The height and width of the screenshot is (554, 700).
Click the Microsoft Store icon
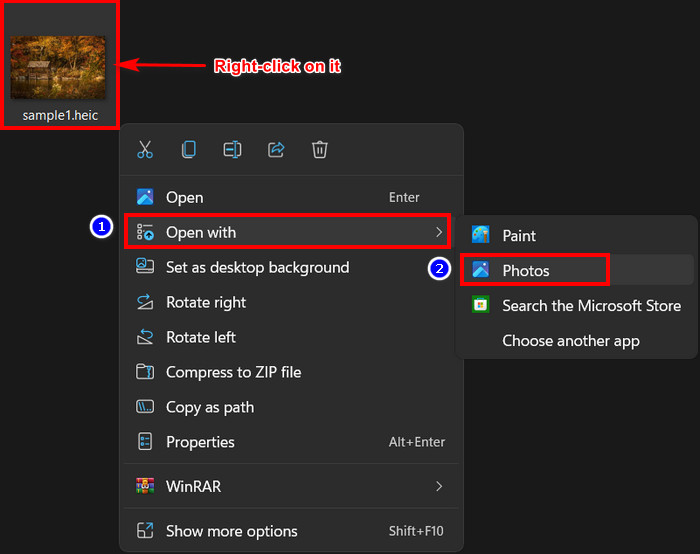pyautogui.click(x=481, y=305)
